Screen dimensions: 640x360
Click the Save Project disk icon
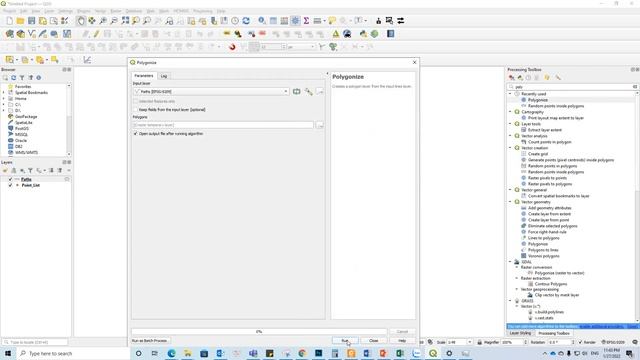pos(31,21)
